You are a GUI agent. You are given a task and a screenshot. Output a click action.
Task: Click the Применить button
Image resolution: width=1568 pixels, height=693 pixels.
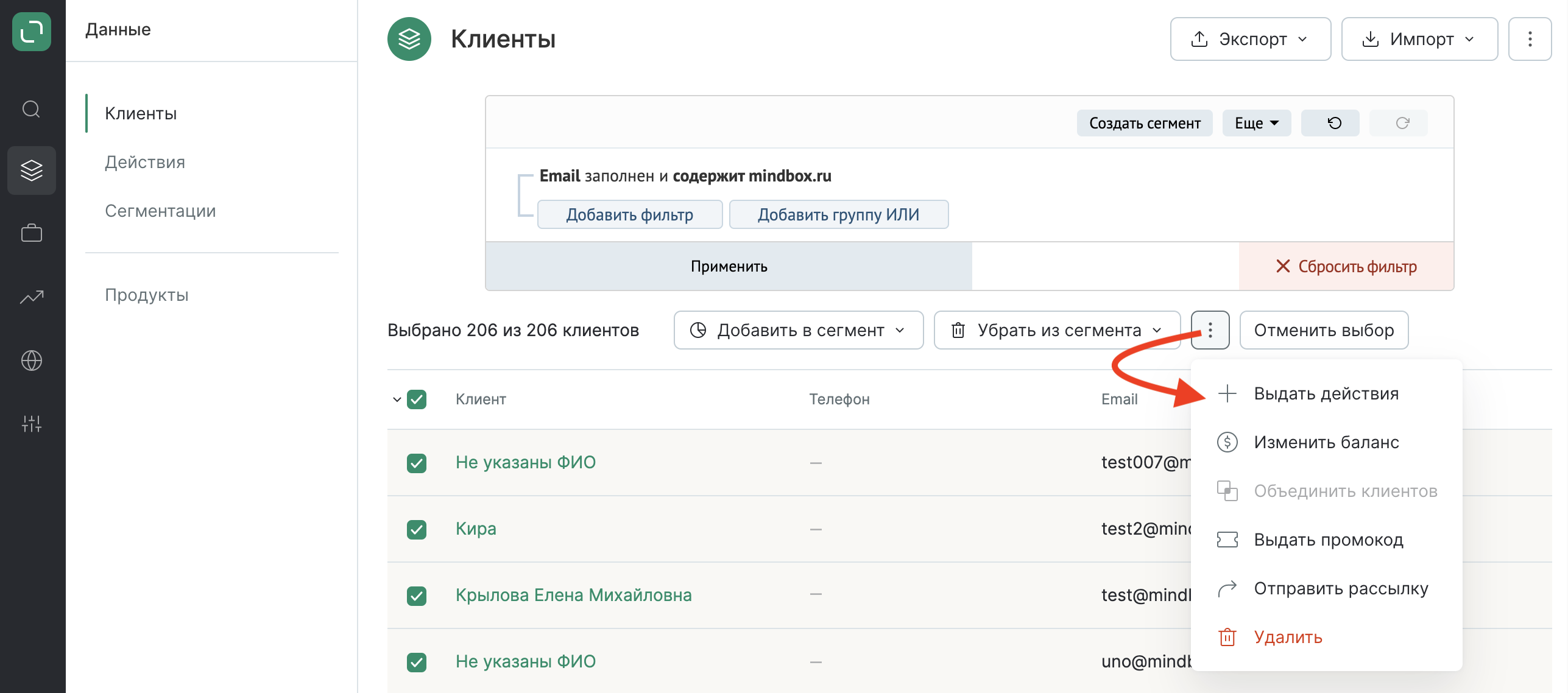pos(729,266)
